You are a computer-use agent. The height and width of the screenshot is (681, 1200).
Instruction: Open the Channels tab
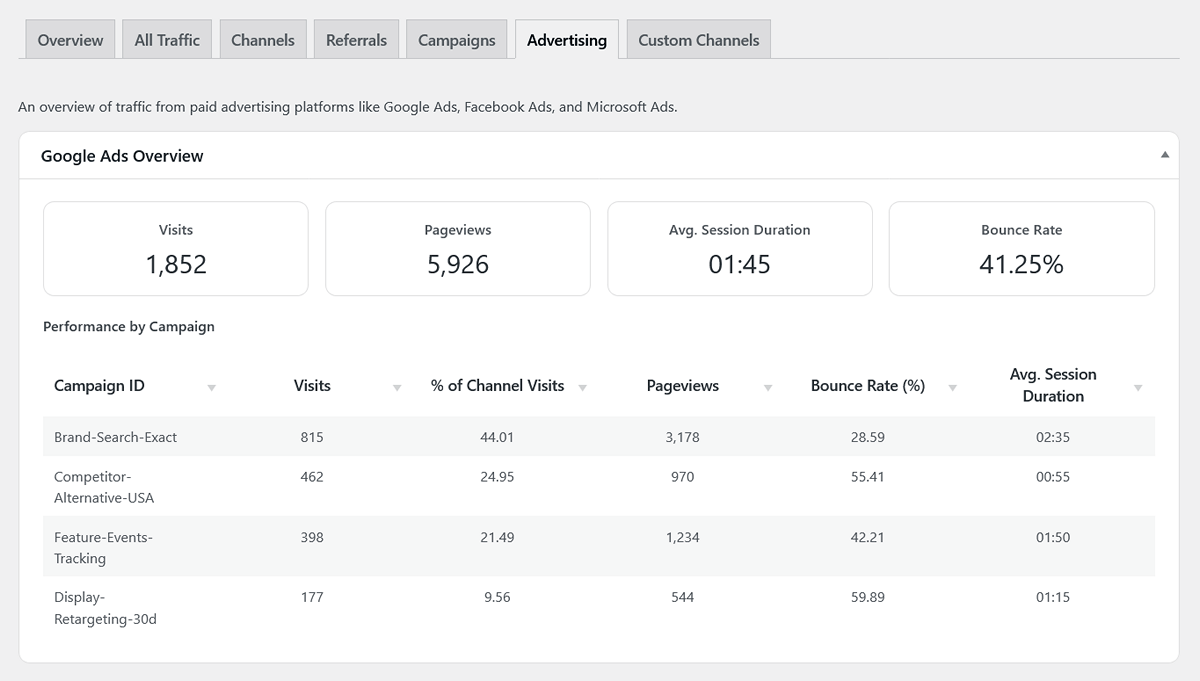tap(262, 39)
